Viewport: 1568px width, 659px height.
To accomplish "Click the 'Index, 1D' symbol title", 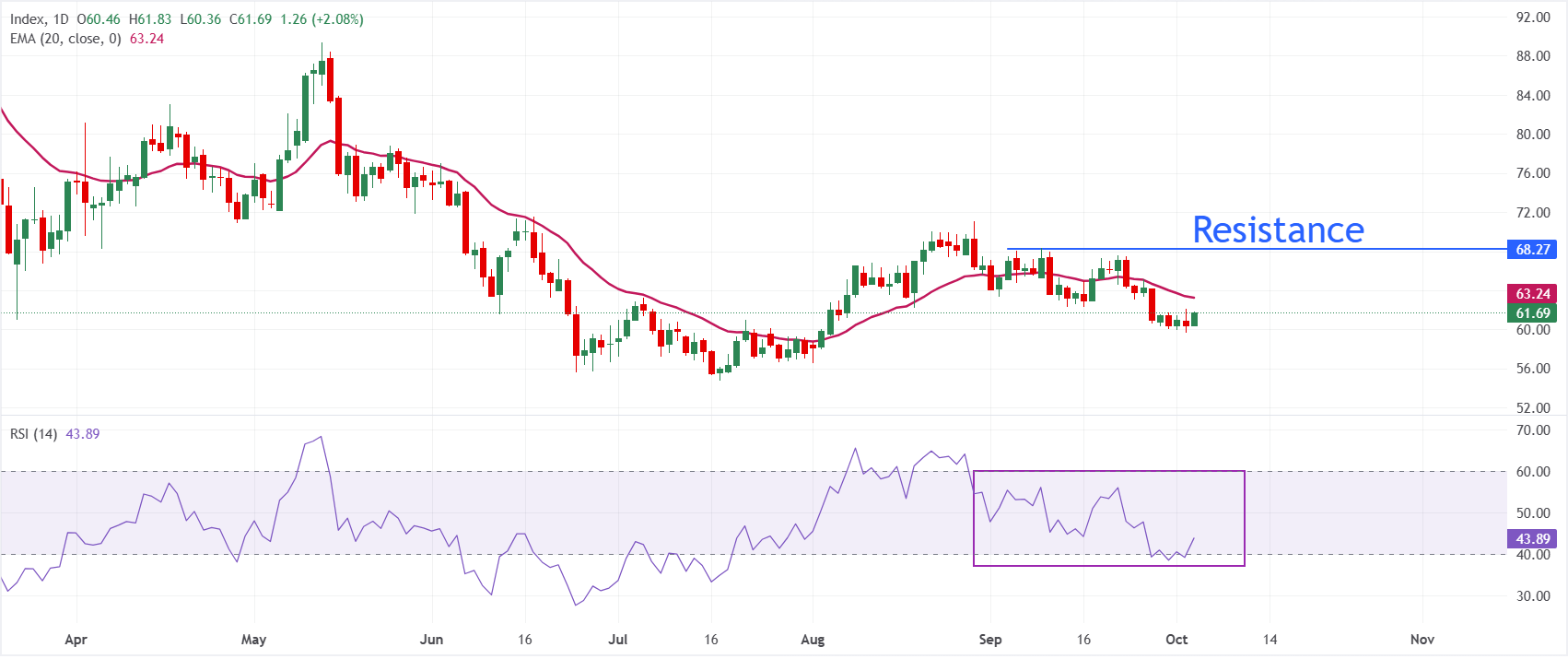I will coord(40,19).
